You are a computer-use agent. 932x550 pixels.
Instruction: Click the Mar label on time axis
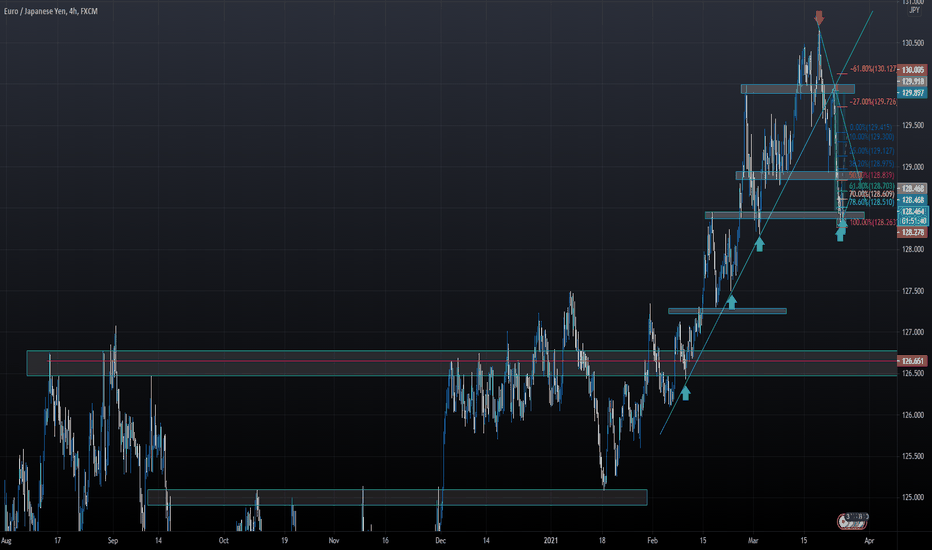tap(753, 540)
